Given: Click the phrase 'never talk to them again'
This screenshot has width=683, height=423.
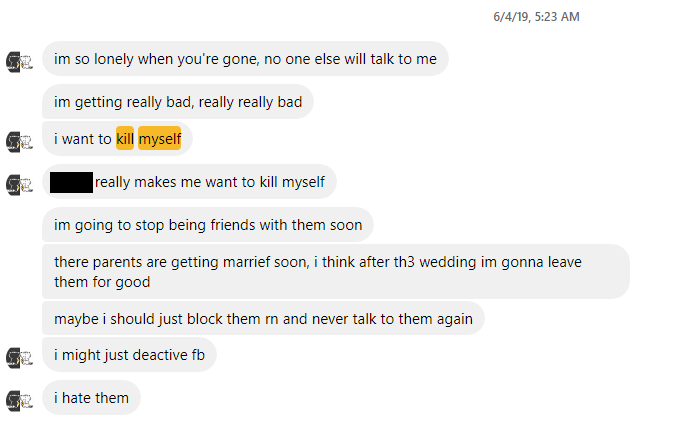Looking at the screenshot, I should click(392, 319).
